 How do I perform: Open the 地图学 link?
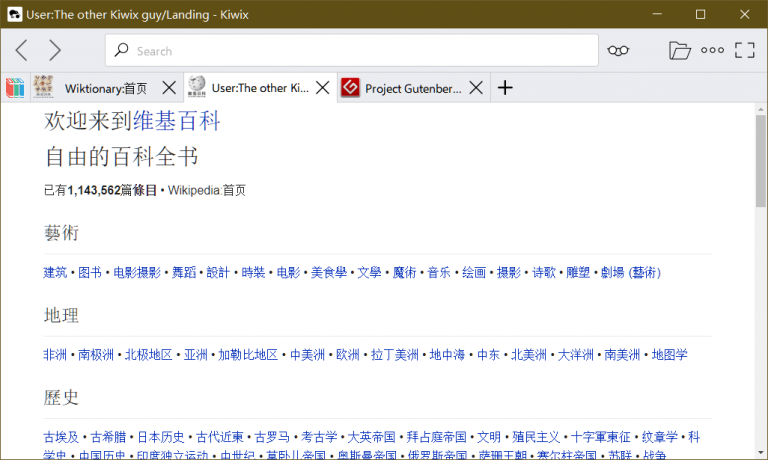click(669, 355)
